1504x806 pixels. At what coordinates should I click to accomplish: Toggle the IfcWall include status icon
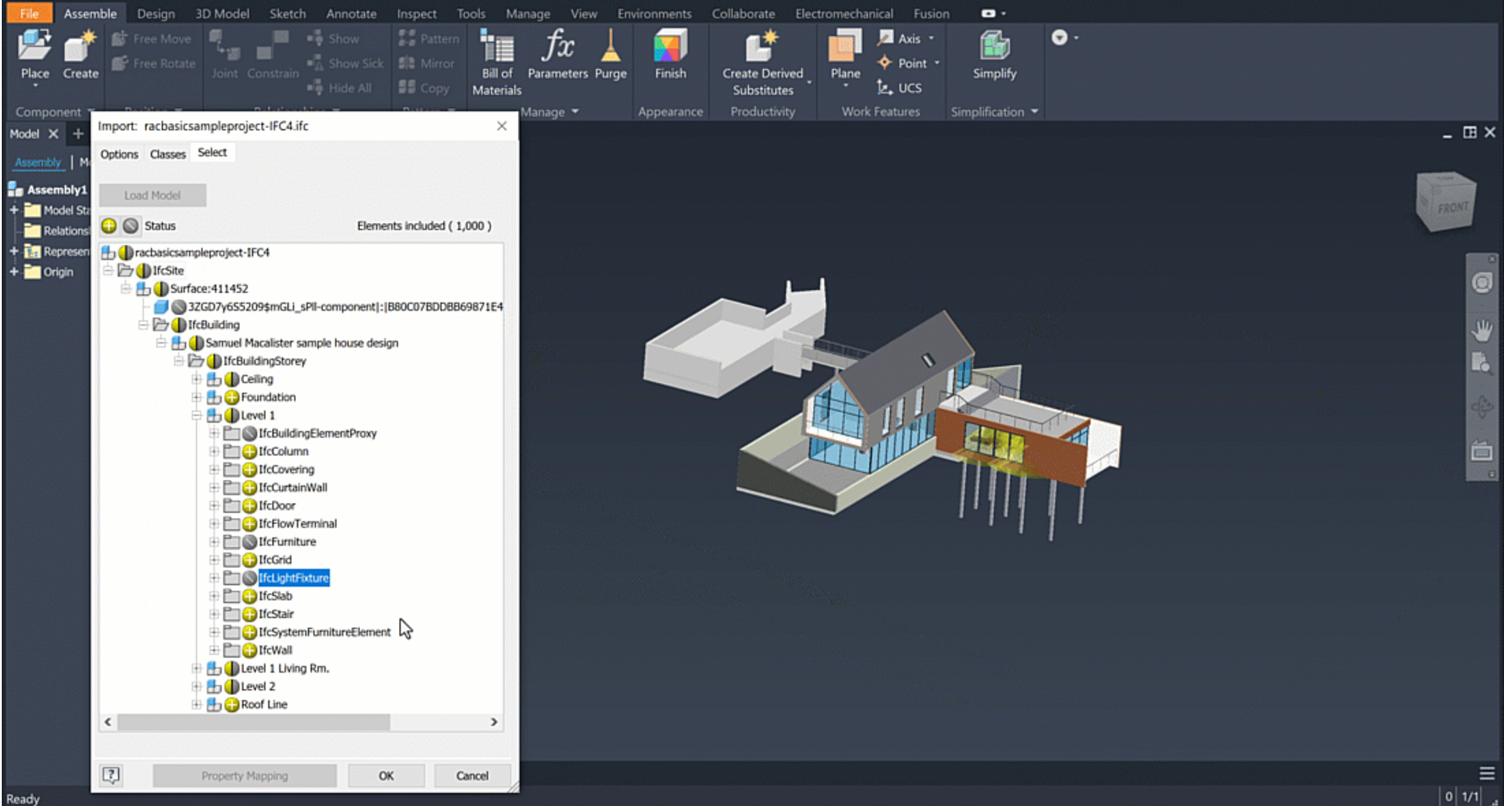[x=249, y=650]
